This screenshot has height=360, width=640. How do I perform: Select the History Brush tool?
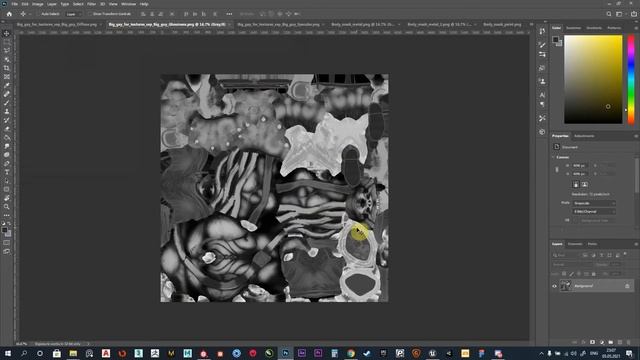(x=7, y=120)
